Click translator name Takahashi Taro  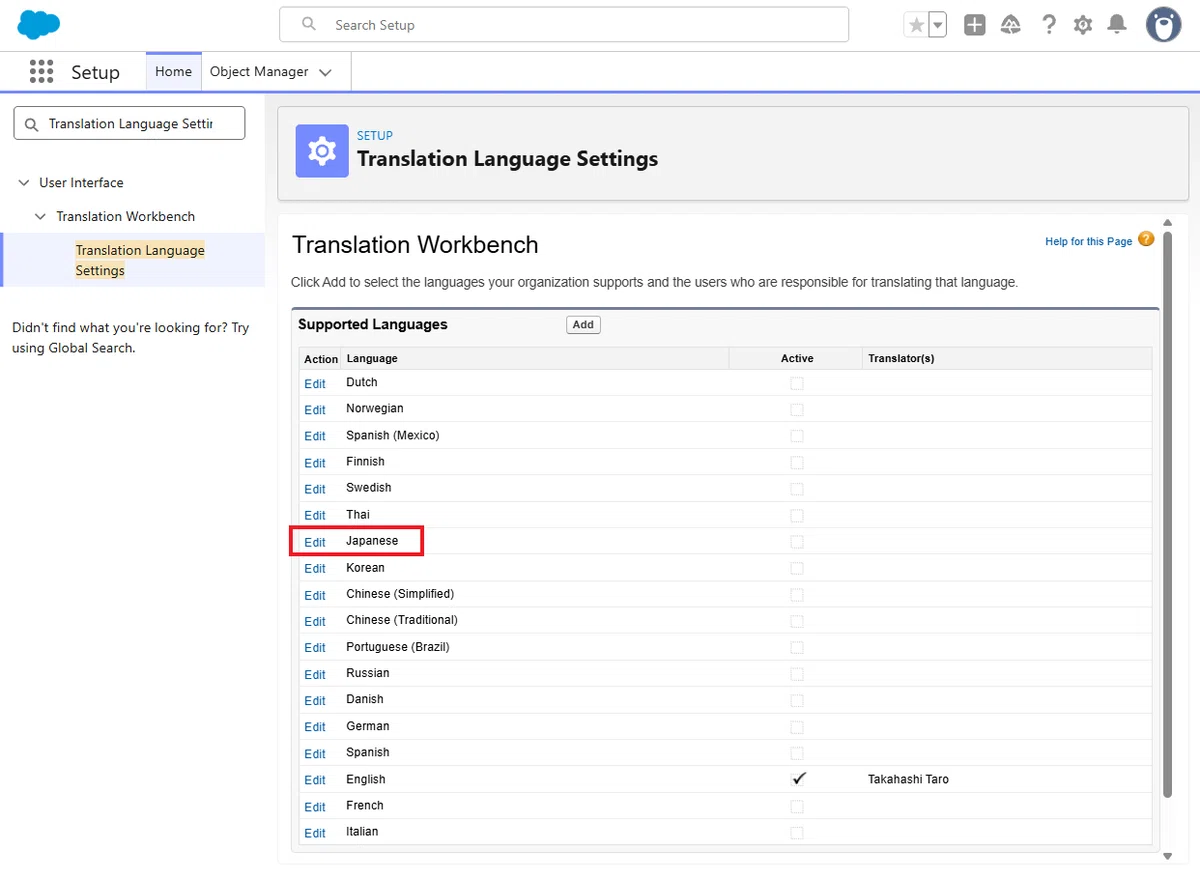(908, 779)
